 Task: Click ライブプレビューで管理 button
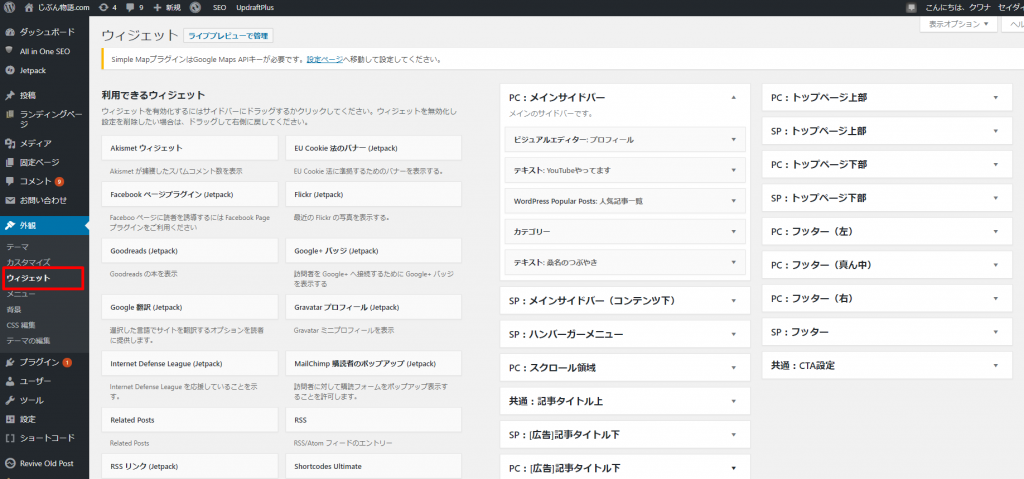coord(228,35)
